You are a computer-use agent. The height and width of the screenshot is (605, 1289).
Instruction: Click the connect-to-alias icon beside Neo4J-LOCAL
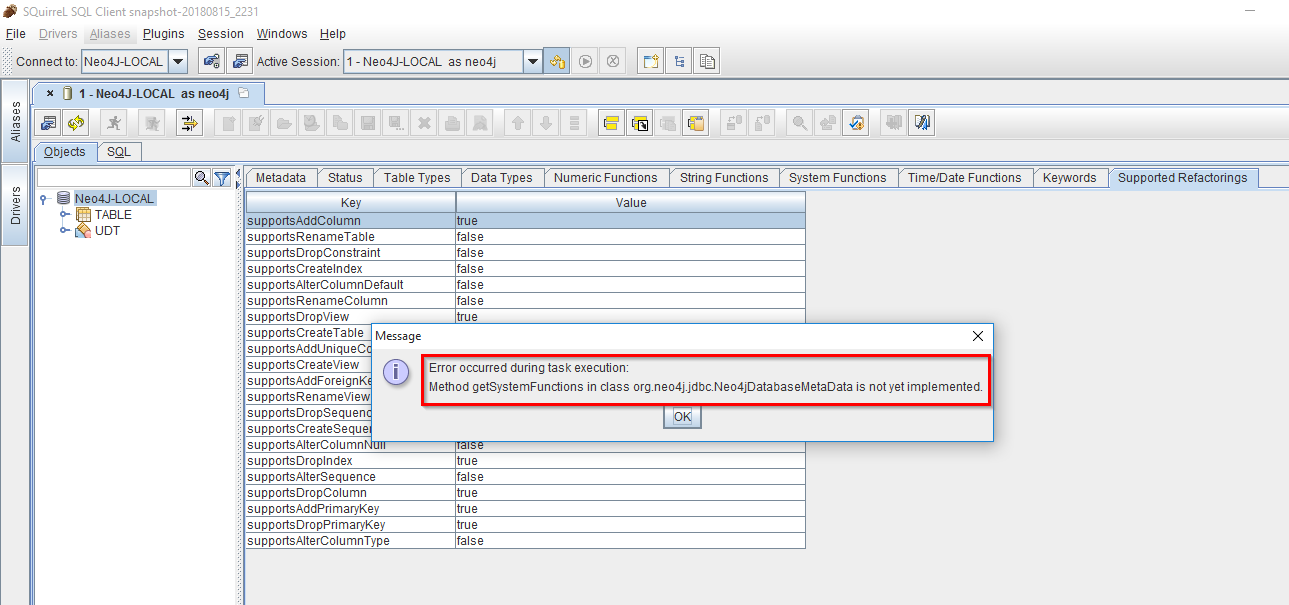pos(209,60)
